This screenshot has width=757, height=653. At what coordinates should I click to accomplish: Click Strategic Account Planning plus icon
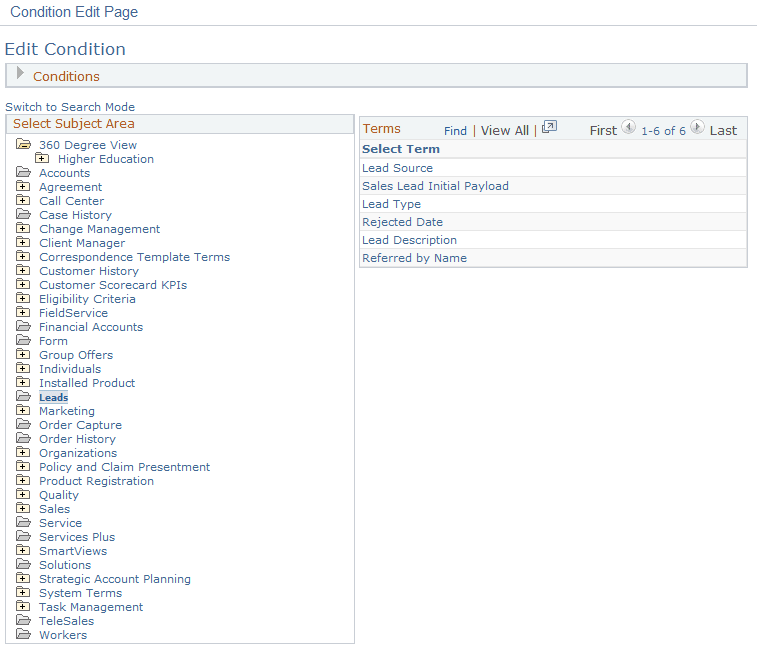tap(23, 578)
